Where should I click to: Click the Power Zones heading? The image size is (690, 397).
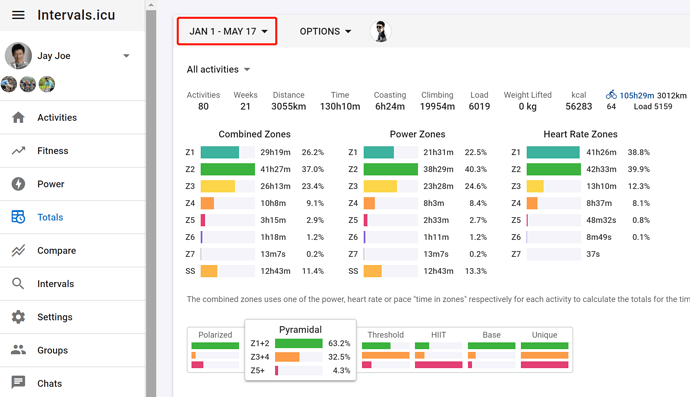click(417, 134)
